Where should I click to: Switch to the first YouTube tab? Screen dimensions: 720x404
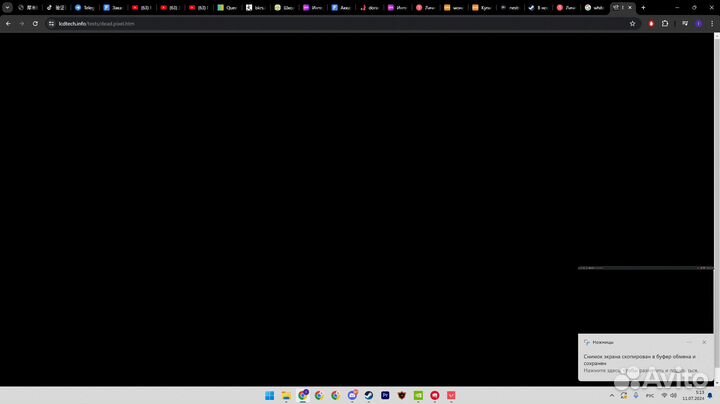click(141, 7)
